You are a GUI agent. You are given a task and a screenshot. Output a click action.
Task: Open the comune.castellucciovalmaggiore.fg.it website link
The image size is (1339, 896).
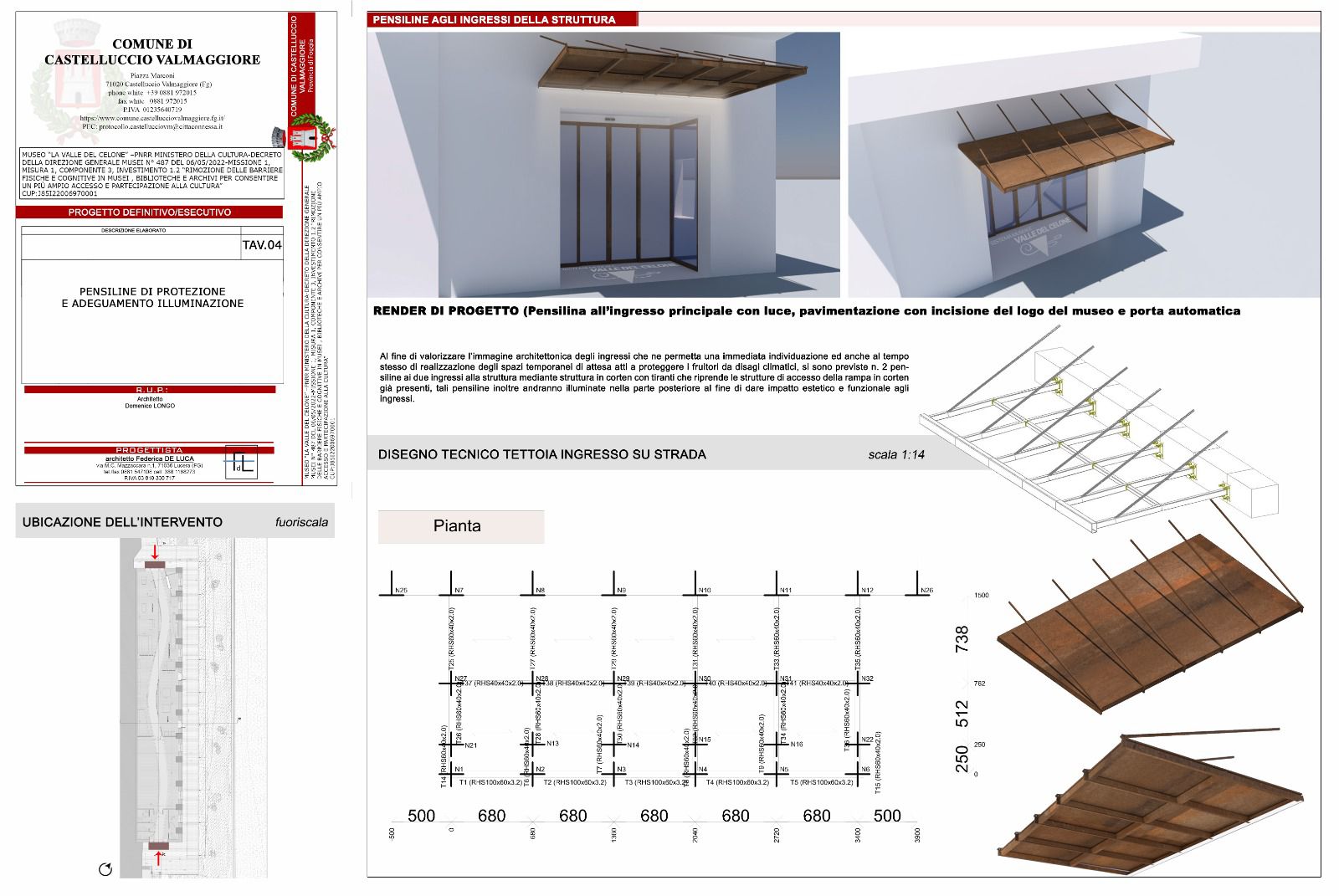[x=152, y=119]
